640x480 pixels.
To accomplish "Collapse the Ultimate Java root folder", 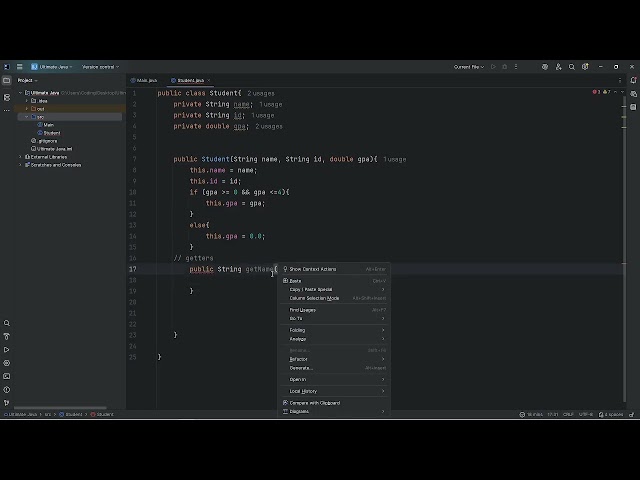I will click(20, 93).
